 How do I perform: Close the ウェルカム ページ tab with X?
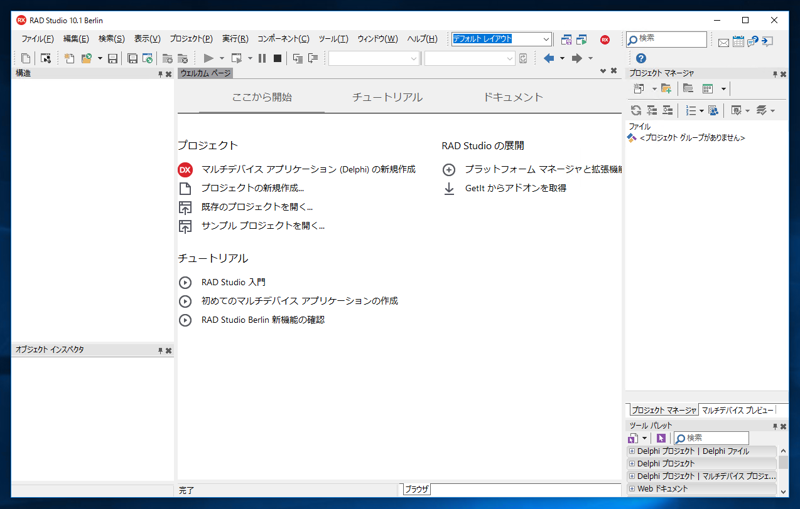[614, 71]
